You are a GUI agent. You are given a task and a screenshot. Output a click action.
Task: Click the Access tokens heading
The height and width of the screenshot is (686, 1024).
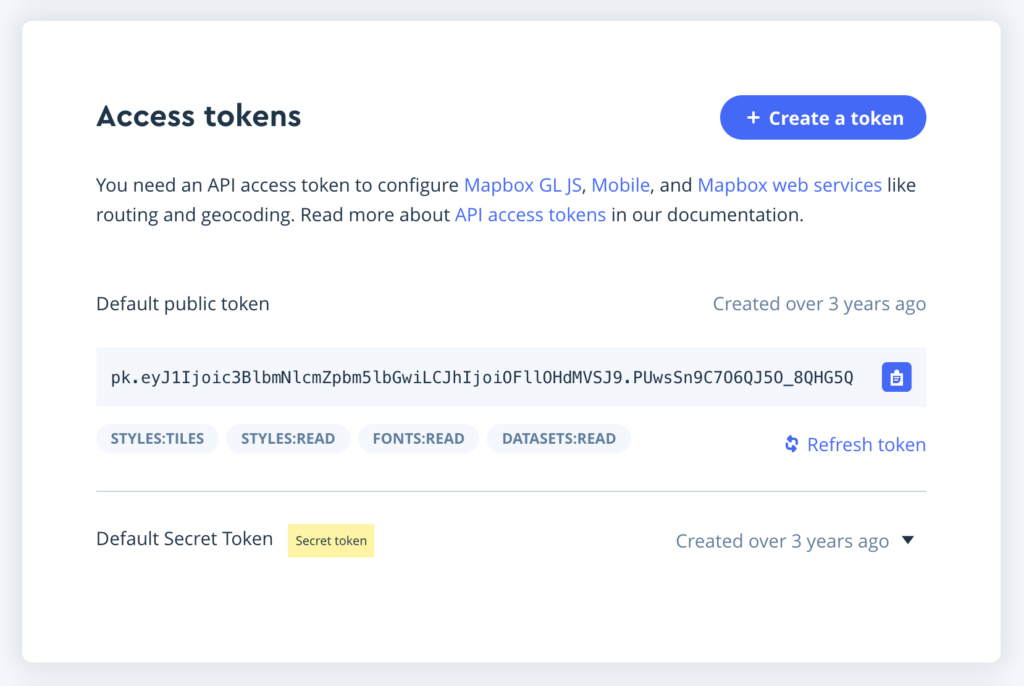(199, 116)
